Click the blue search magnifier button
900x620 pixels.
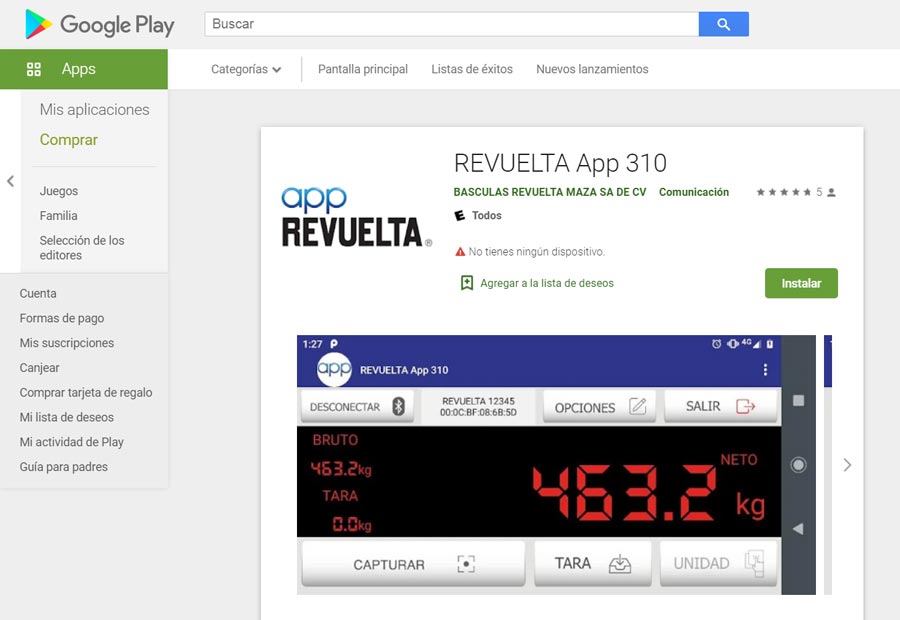click(x=723, y=24)
